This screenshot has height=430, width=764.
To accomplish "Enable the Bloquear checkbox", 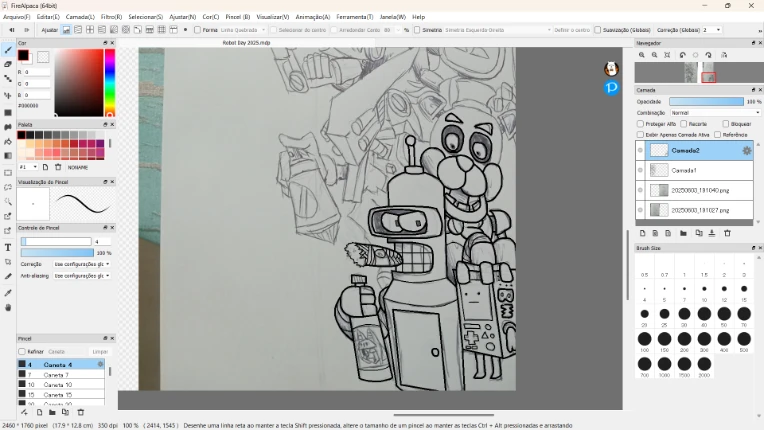I will click(x=726, y=124).
